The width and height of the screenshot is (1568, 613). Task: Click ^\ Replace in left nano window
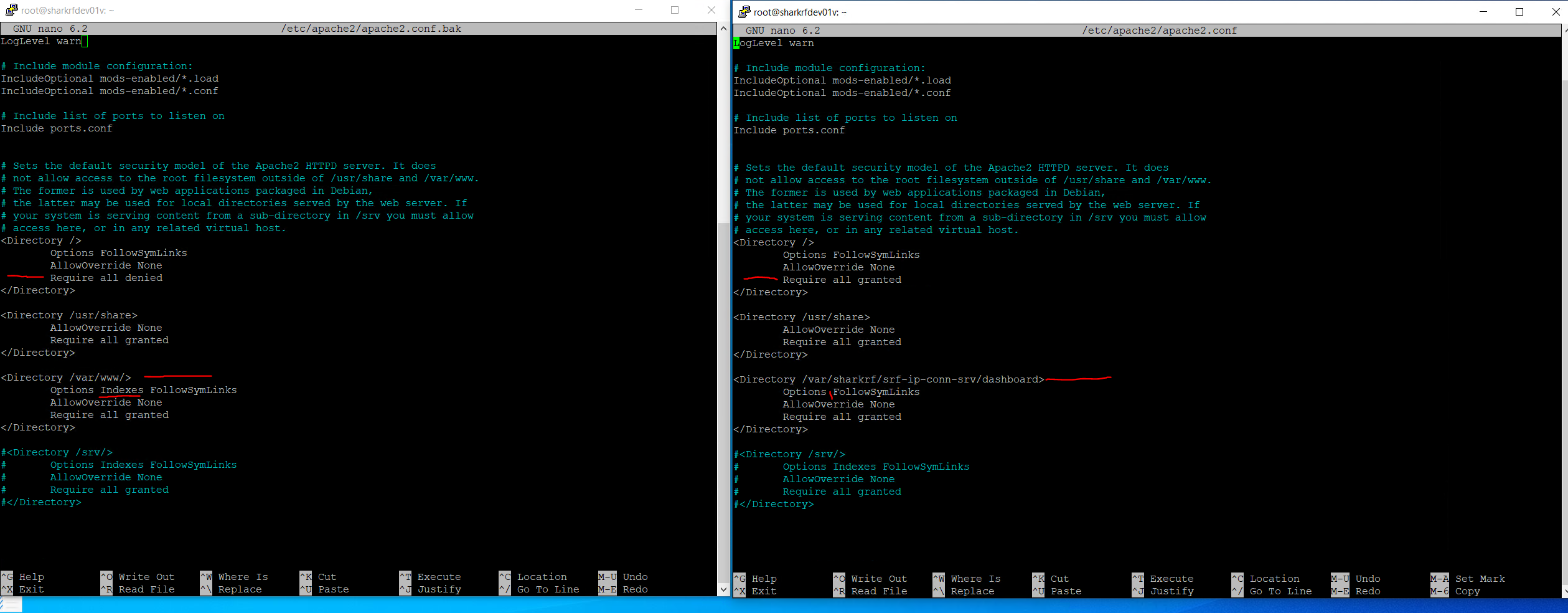coord(231,589)
